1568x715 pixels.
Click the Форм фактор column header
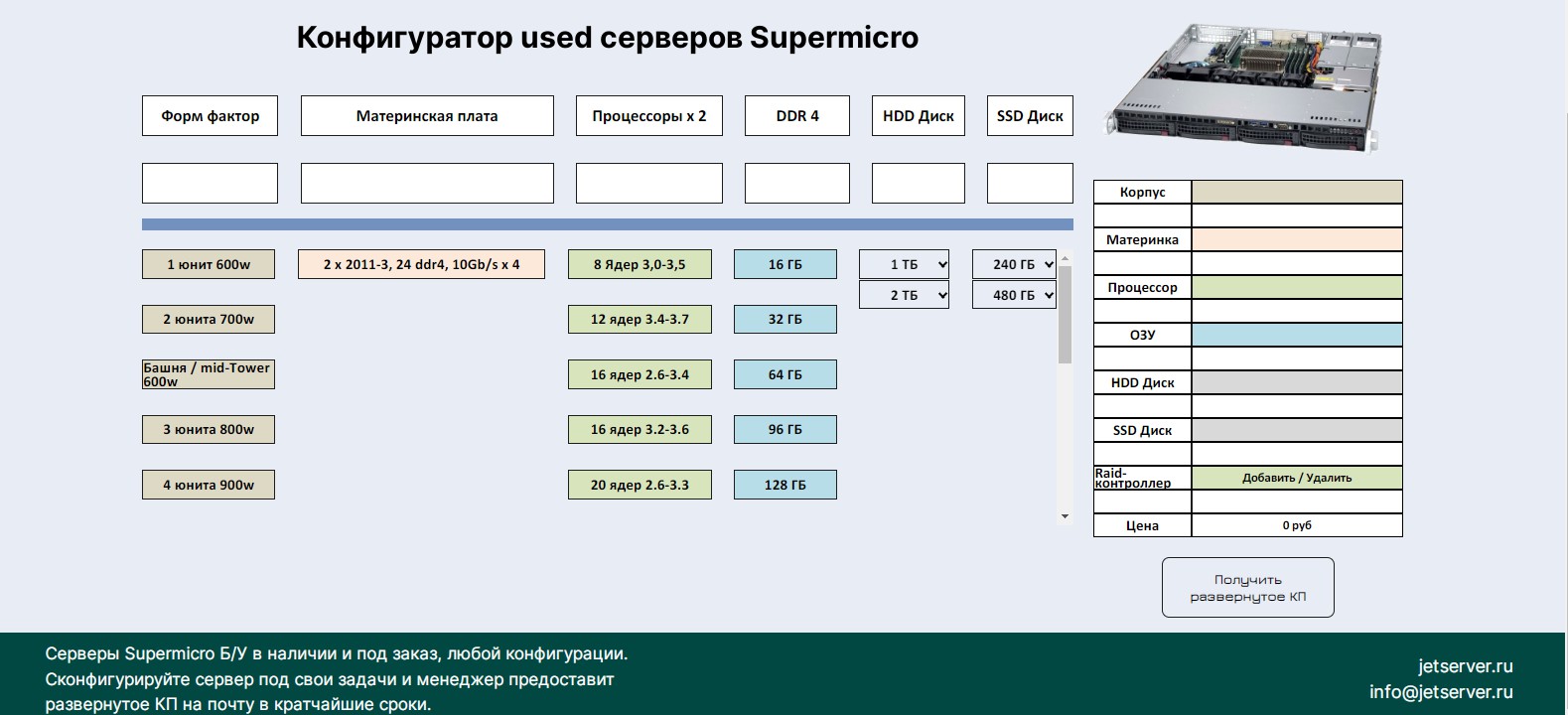coord(210,115)
